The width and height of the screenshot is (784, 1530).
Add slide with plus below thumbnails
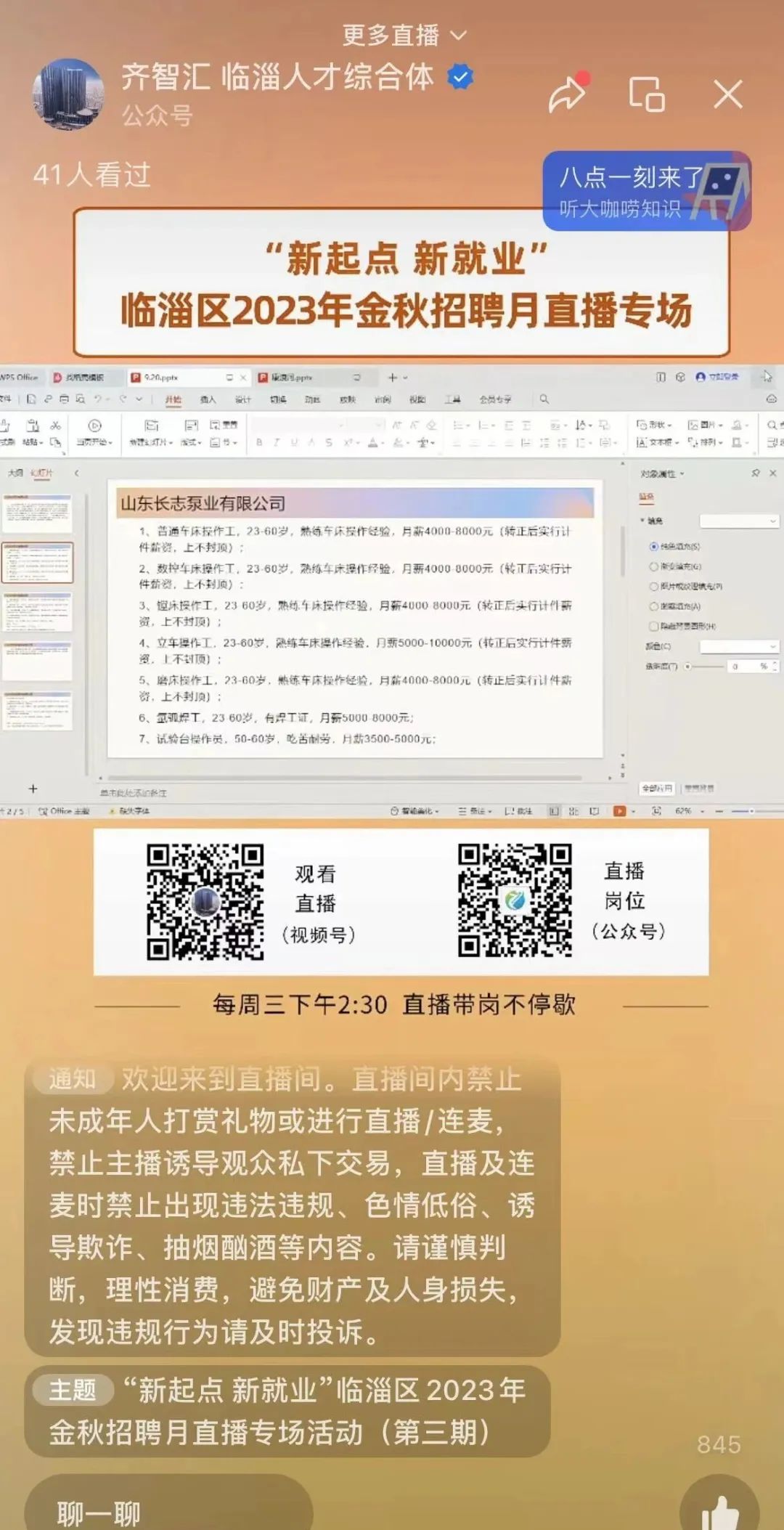coord(33,789)
